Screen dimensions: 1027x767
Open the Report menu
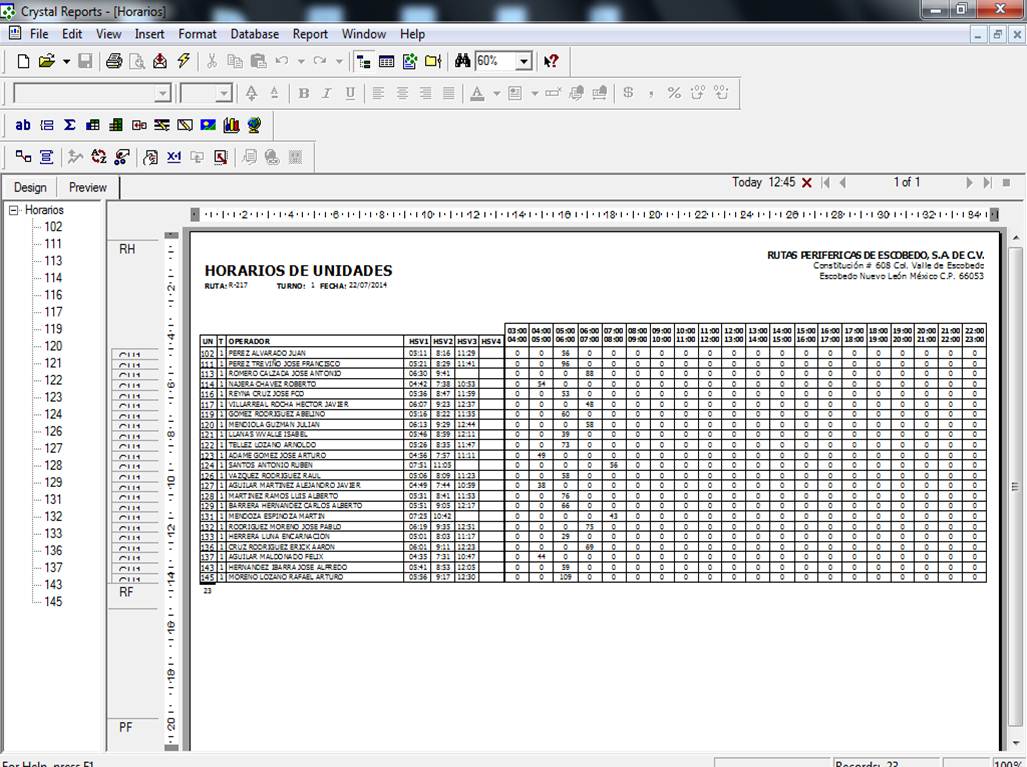[310, 34]
